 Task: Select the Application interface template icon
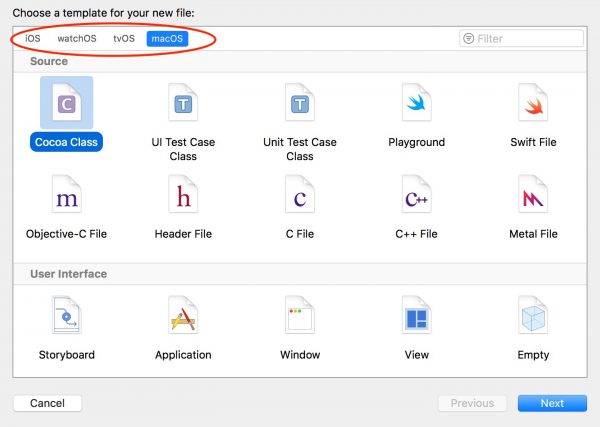pyautogui.click(x=183, y=315)
